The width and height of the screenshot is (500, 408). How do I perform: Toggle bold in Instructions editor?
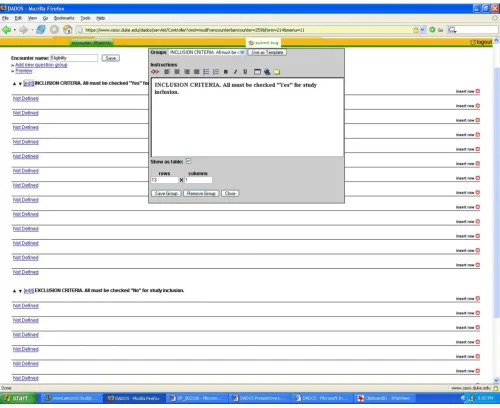pyautogui.click(x=226, y=72)
